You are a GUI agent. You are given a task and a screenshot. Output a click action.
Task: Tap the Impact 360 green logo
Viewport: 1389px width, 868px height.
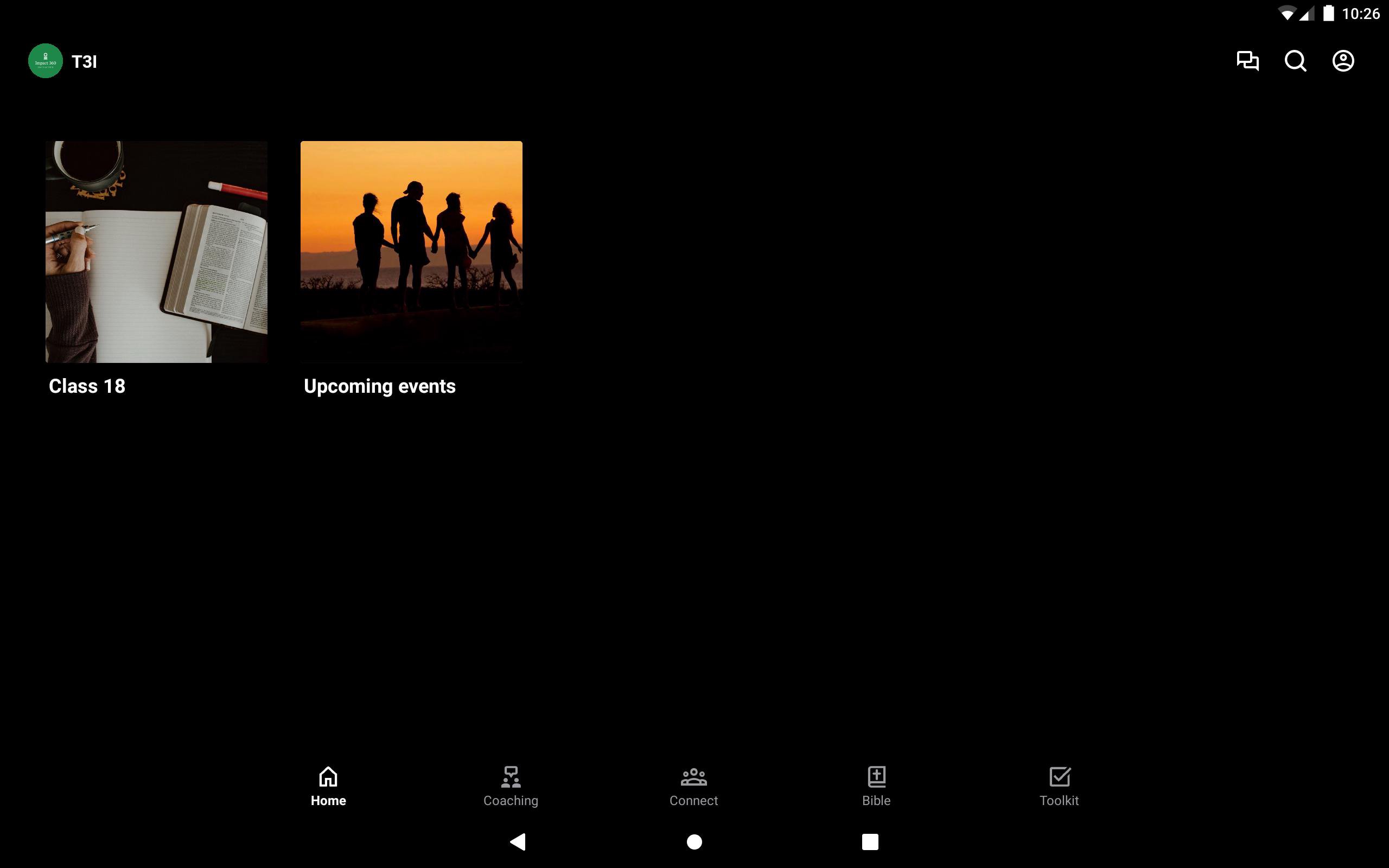click(46, 61)
